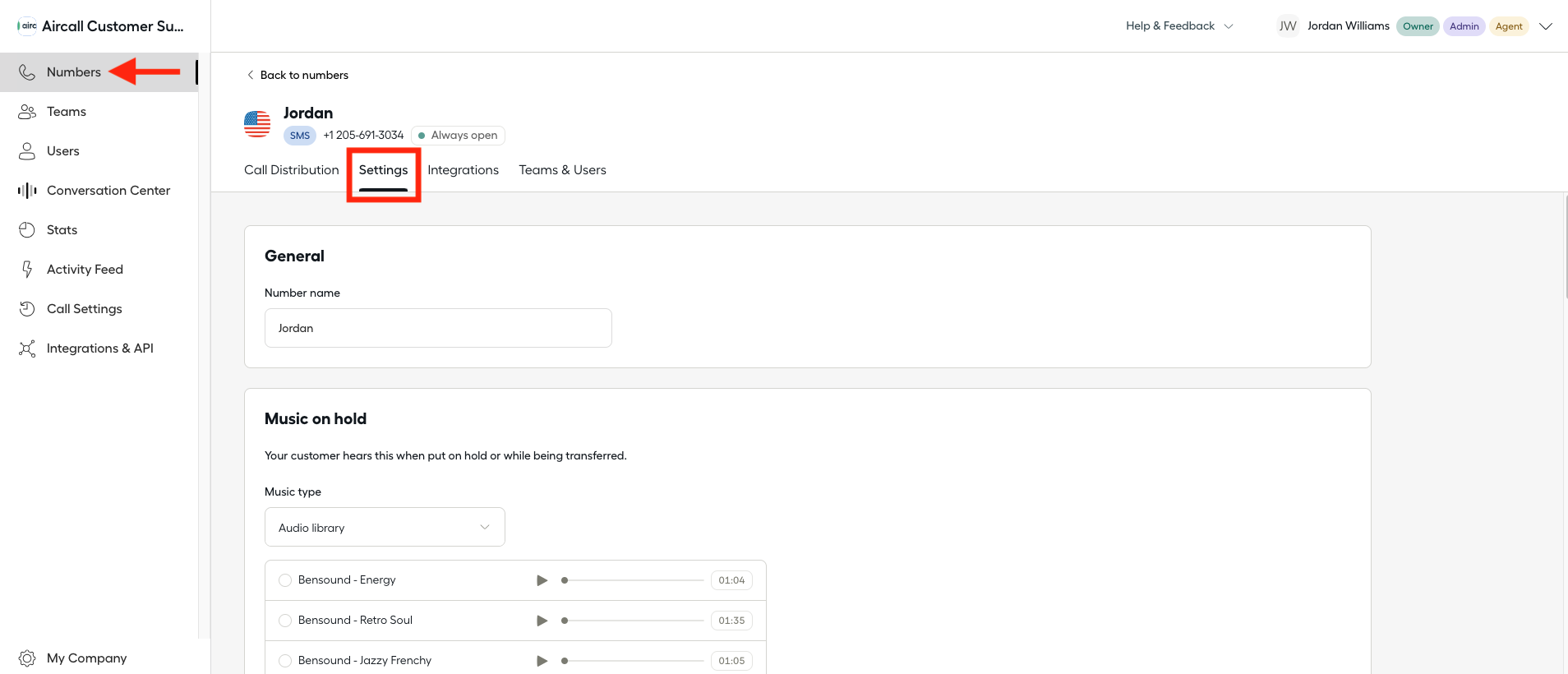Screen dimensions: 1568x674
Task: Open Teams via its people icon
Action: click(x=27, y=112)
